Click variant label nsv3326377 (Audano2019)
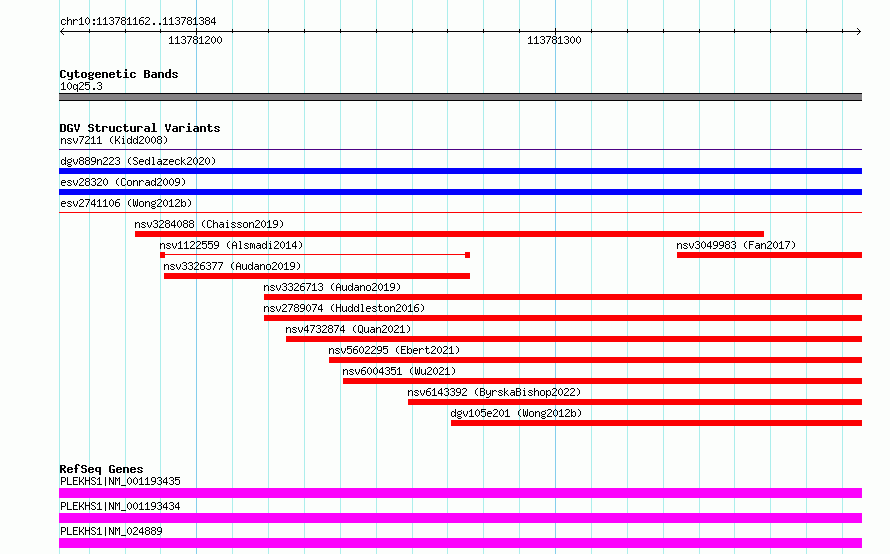The image size is (890, 554). pyautogui.click(x=232, y=266)
